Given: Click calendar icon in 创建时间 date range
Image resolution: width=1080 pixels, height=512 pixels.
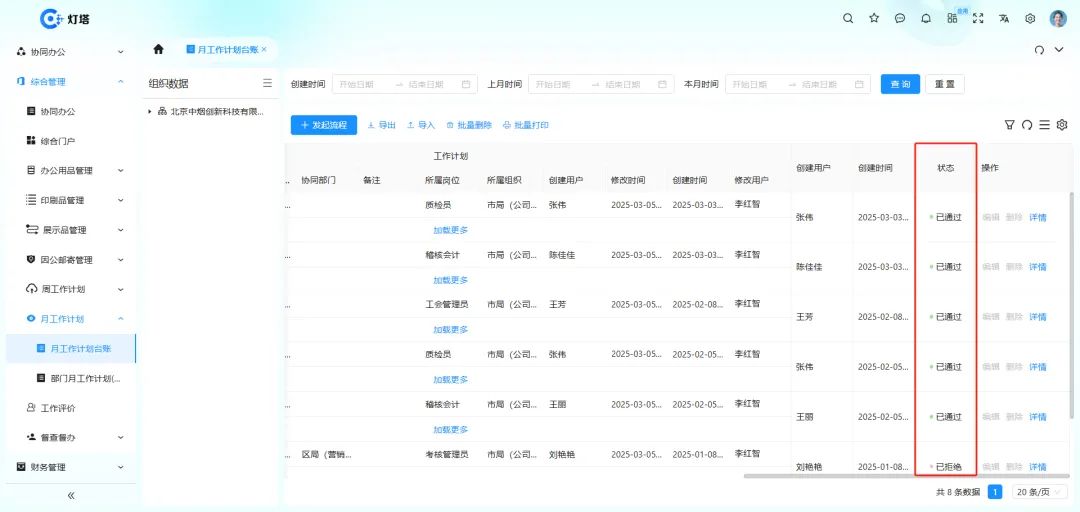Looking at the screenshot, I should [466, 84].
